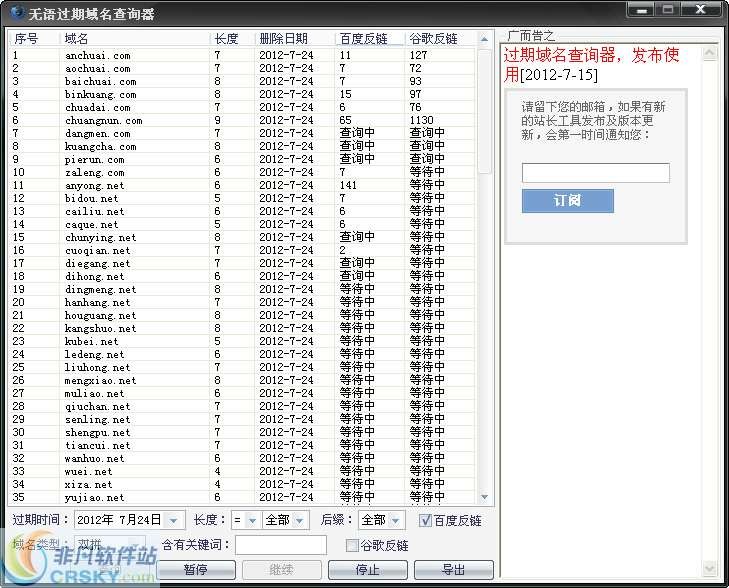Select the ledeng.net domain
Viewport: 729px width, 588px height.
coord(94,355)
